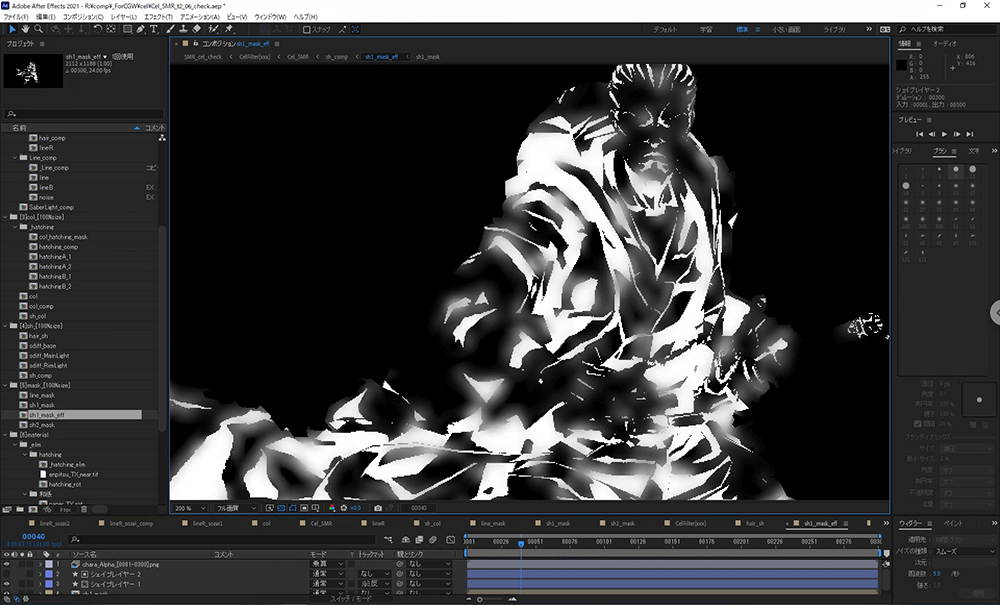Open the ファイル(F) menu

pos(16,17)
